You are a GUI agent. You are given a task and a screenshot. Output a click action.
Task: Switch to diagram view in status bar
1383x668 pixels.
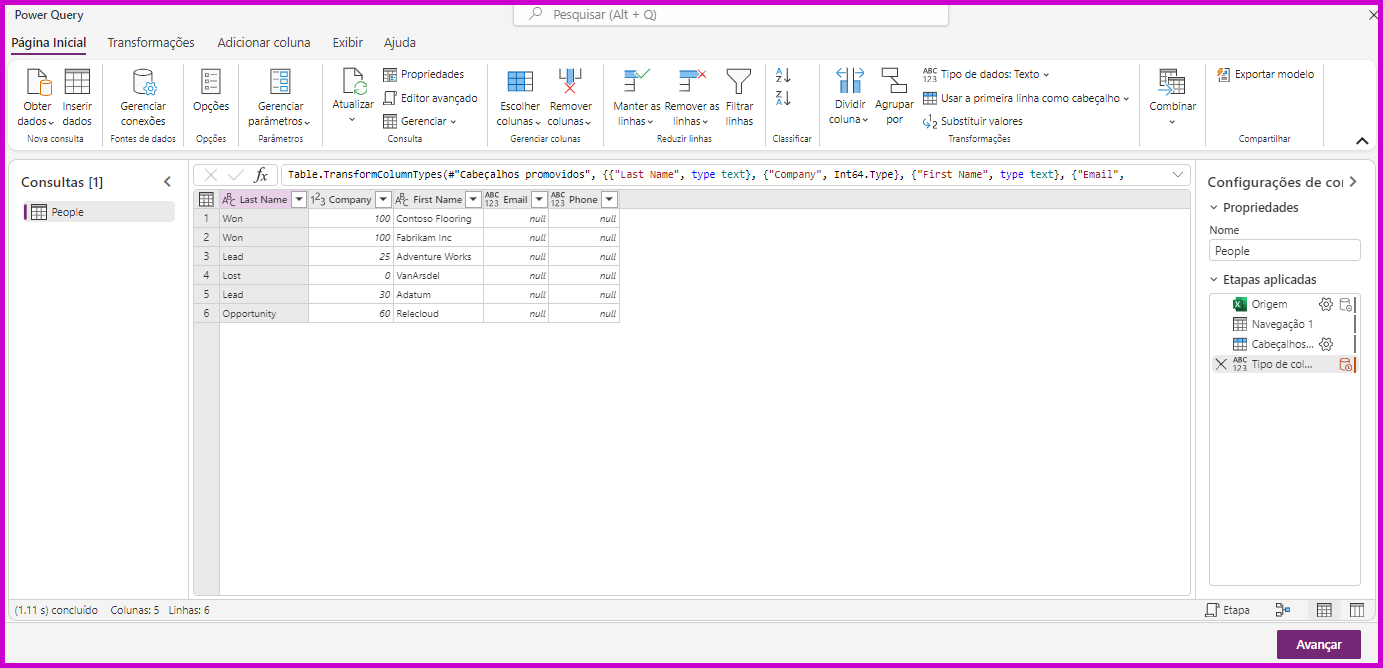point(1283,610)
